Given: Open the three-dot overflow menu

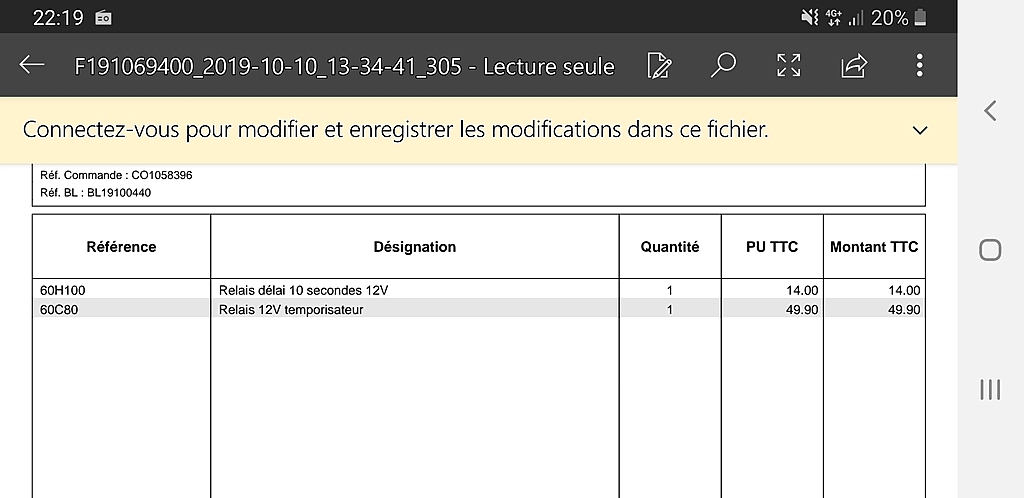Looking at the screenshot, I should (x=919, y=65).
